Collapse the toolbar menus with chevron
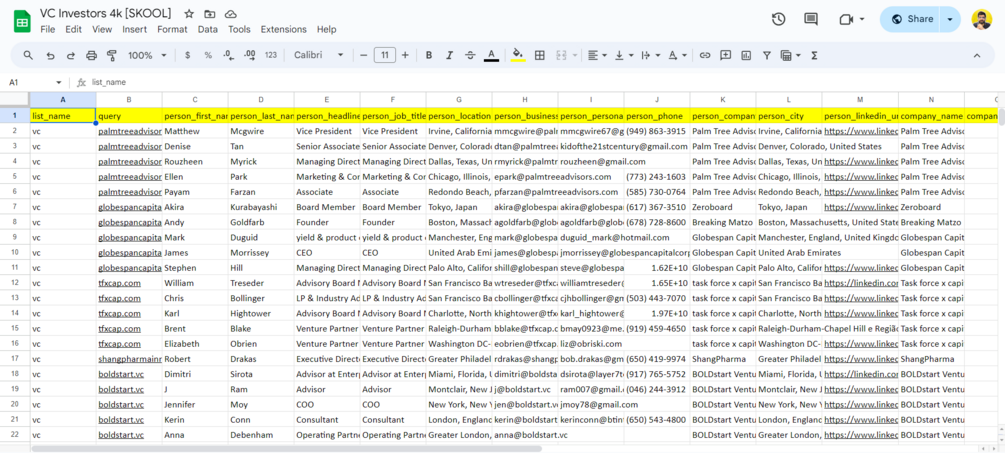The image size is (1005, 453). (977, 56)
